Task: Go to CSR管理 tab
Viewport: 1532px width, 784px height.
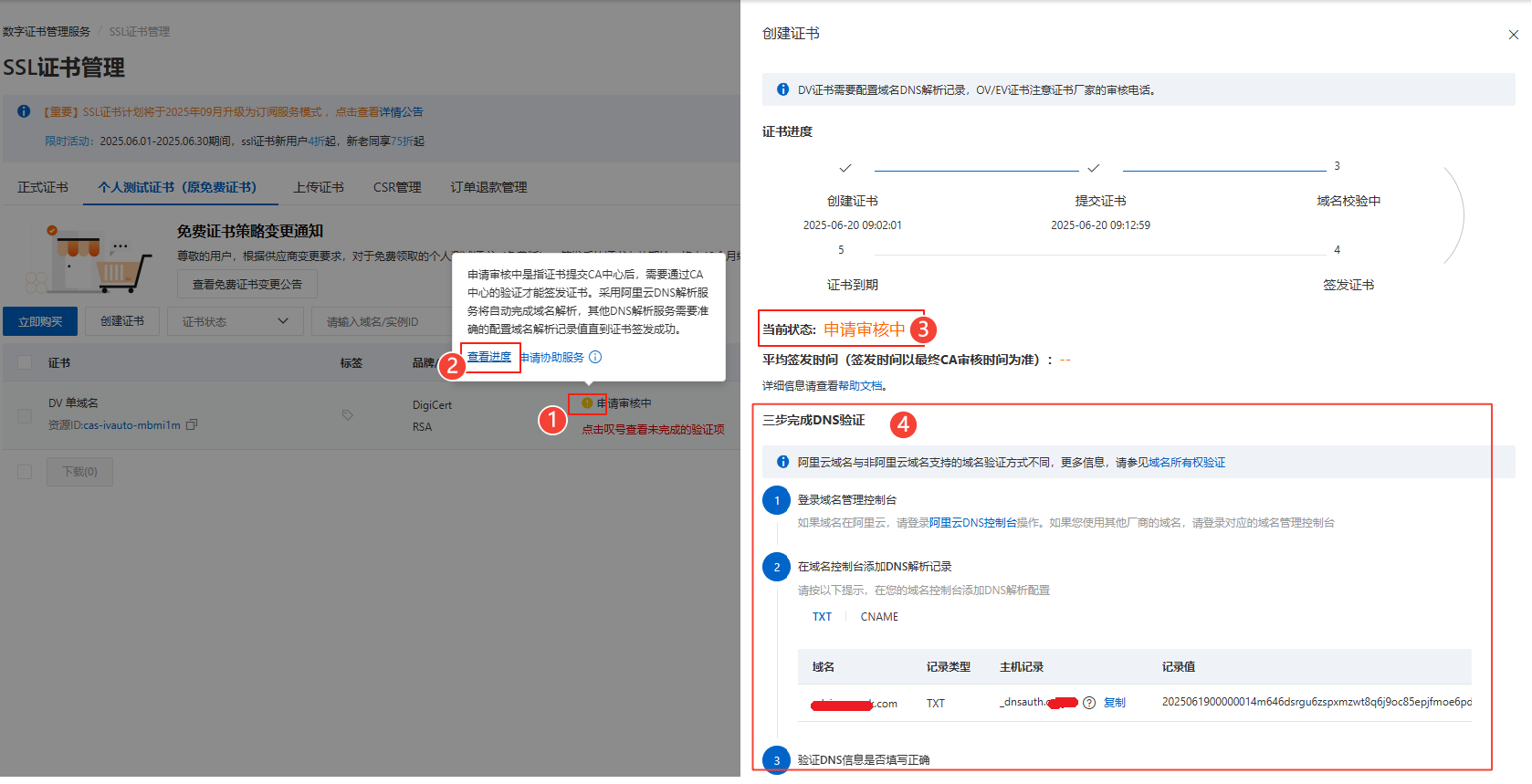Action: tap(397, 187)
